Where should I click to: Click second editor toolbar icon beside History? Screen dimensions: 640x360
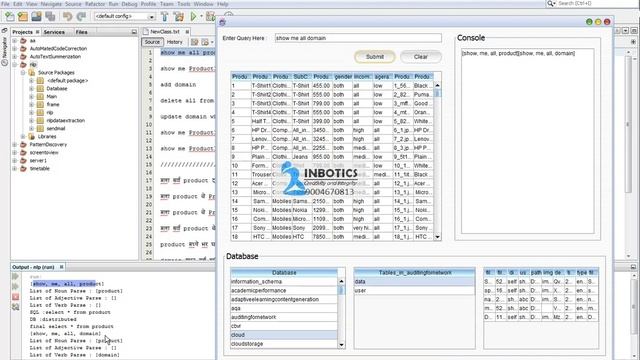point(205,42)
